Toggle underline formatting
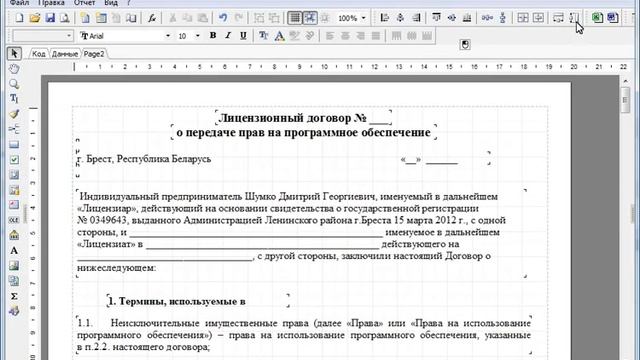640x360 pixels. [243, 36]
